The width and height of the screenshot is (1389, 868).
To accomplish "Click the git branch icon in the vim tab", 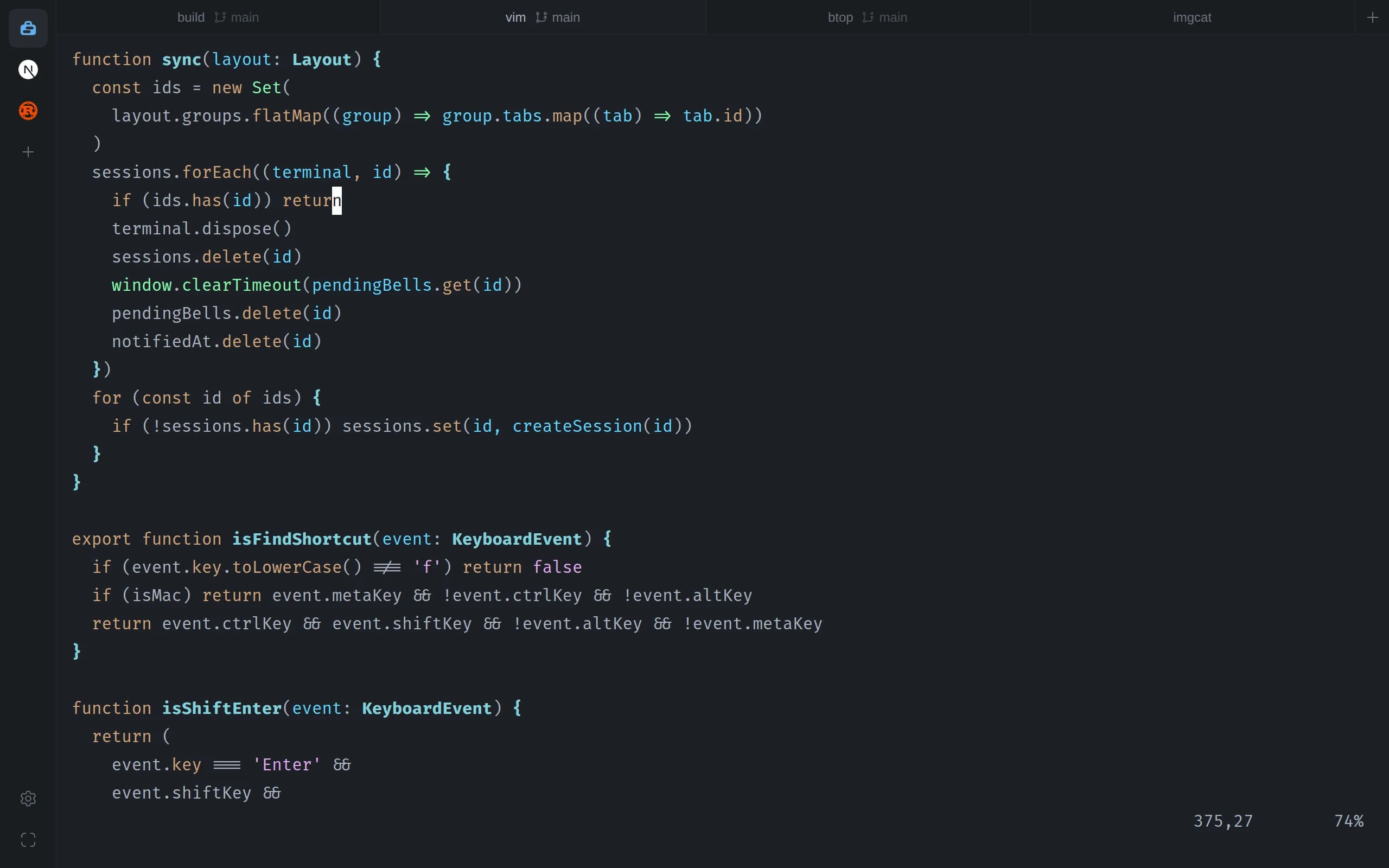I will point(540,17).
